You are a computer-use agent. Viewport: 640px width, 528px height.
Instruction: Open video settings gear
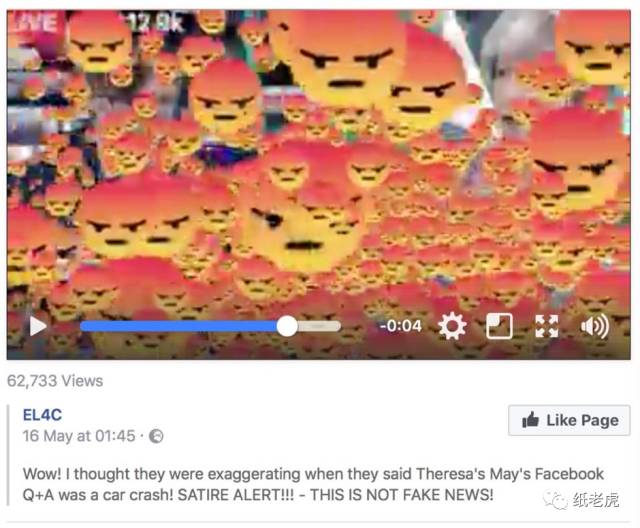[452, 326]
